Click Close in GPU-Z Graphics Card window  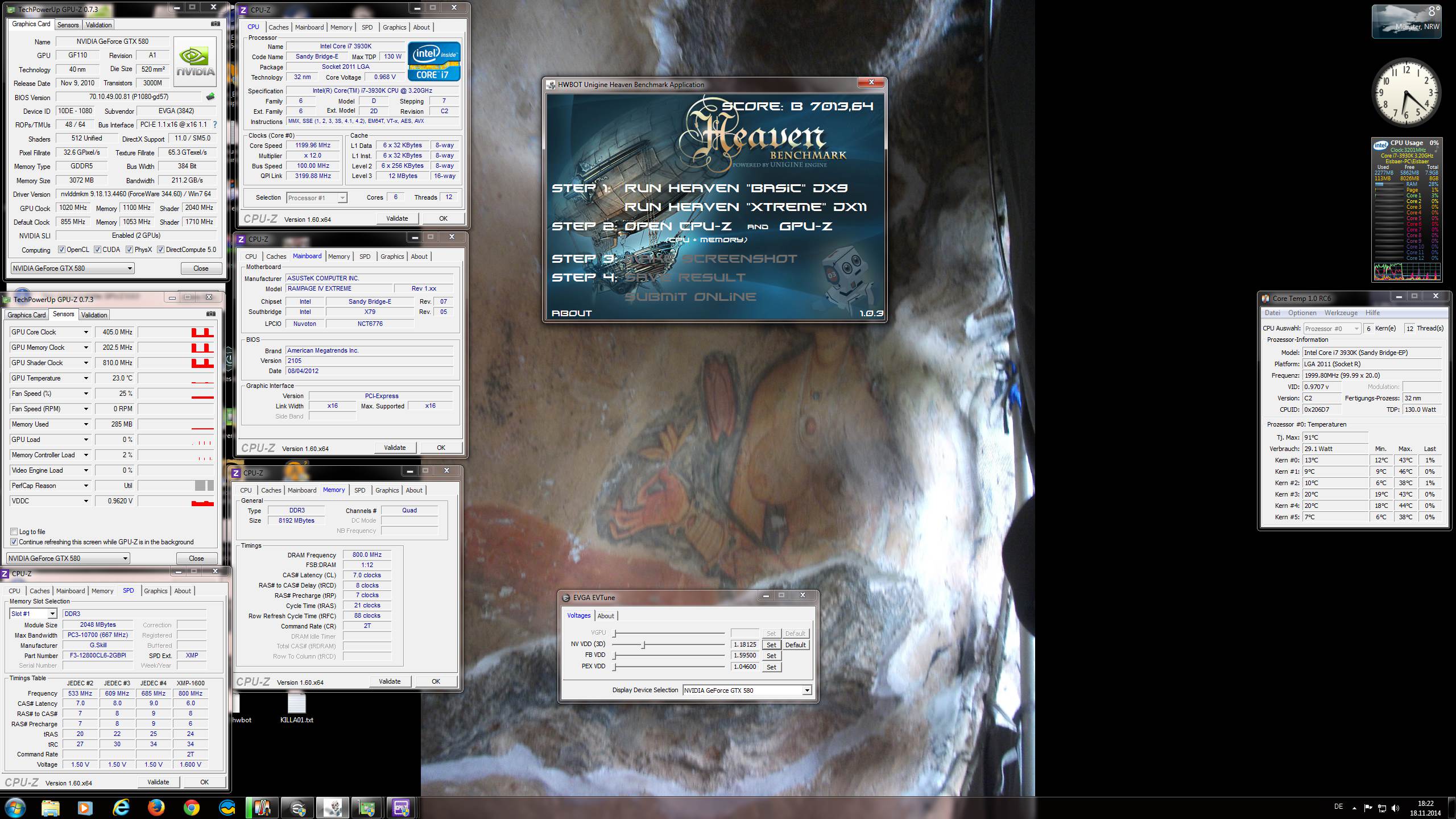pos(201,268)
